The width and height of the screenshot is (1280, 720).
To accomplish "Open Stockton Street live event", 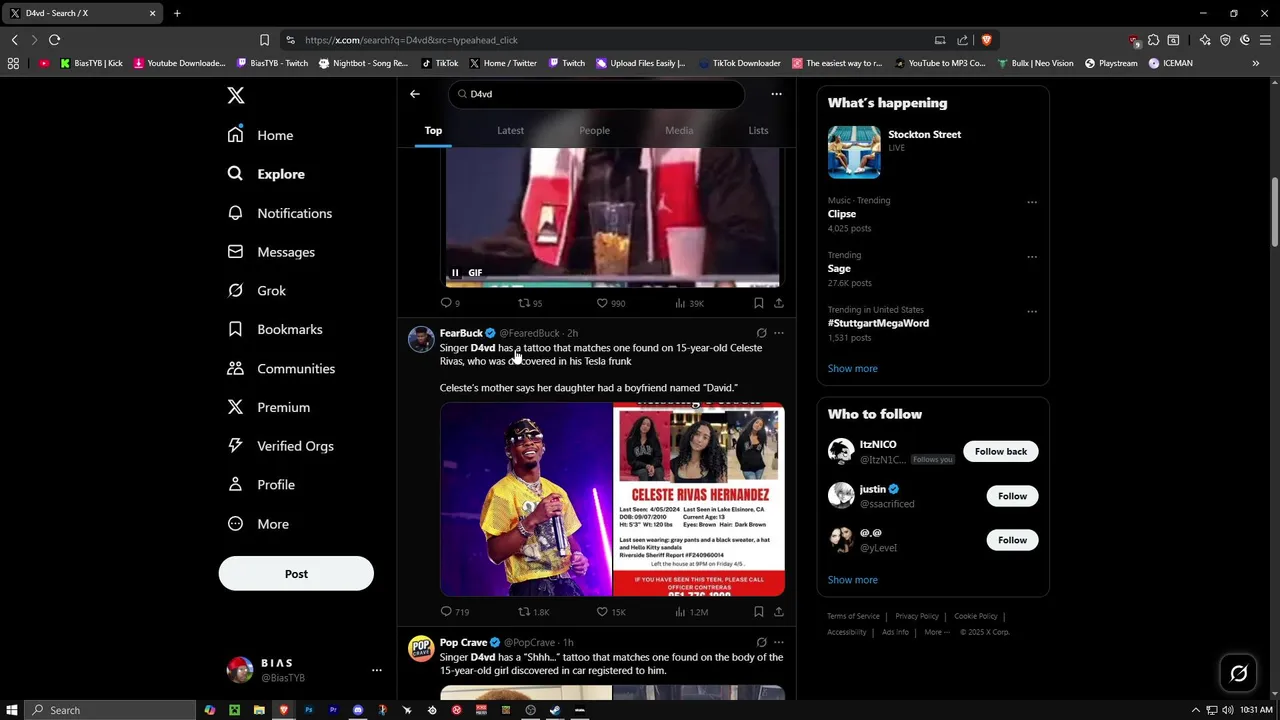I will click(933, 152).
